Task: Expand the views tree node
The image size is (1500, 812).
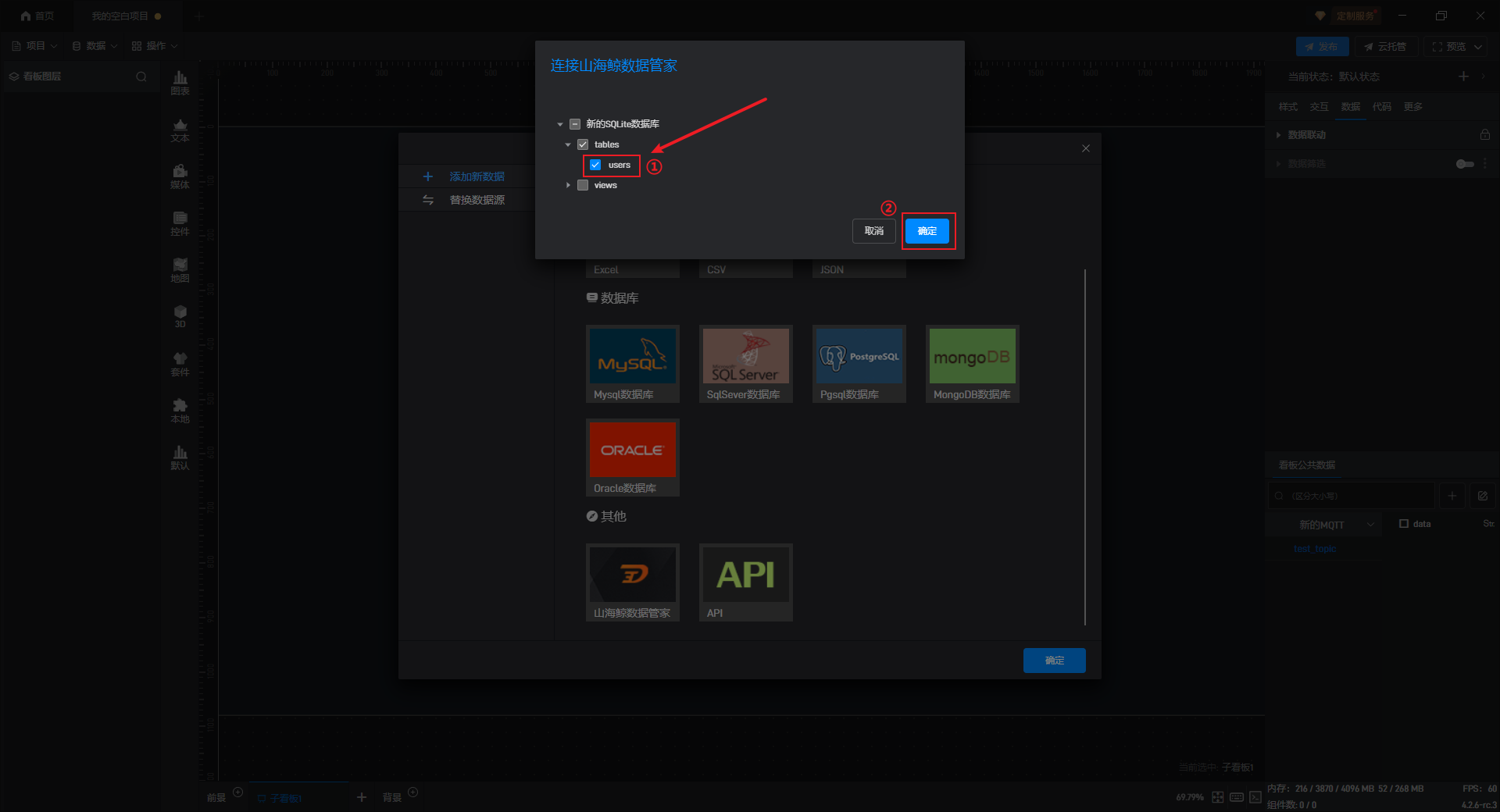Action: click(568, 185)
